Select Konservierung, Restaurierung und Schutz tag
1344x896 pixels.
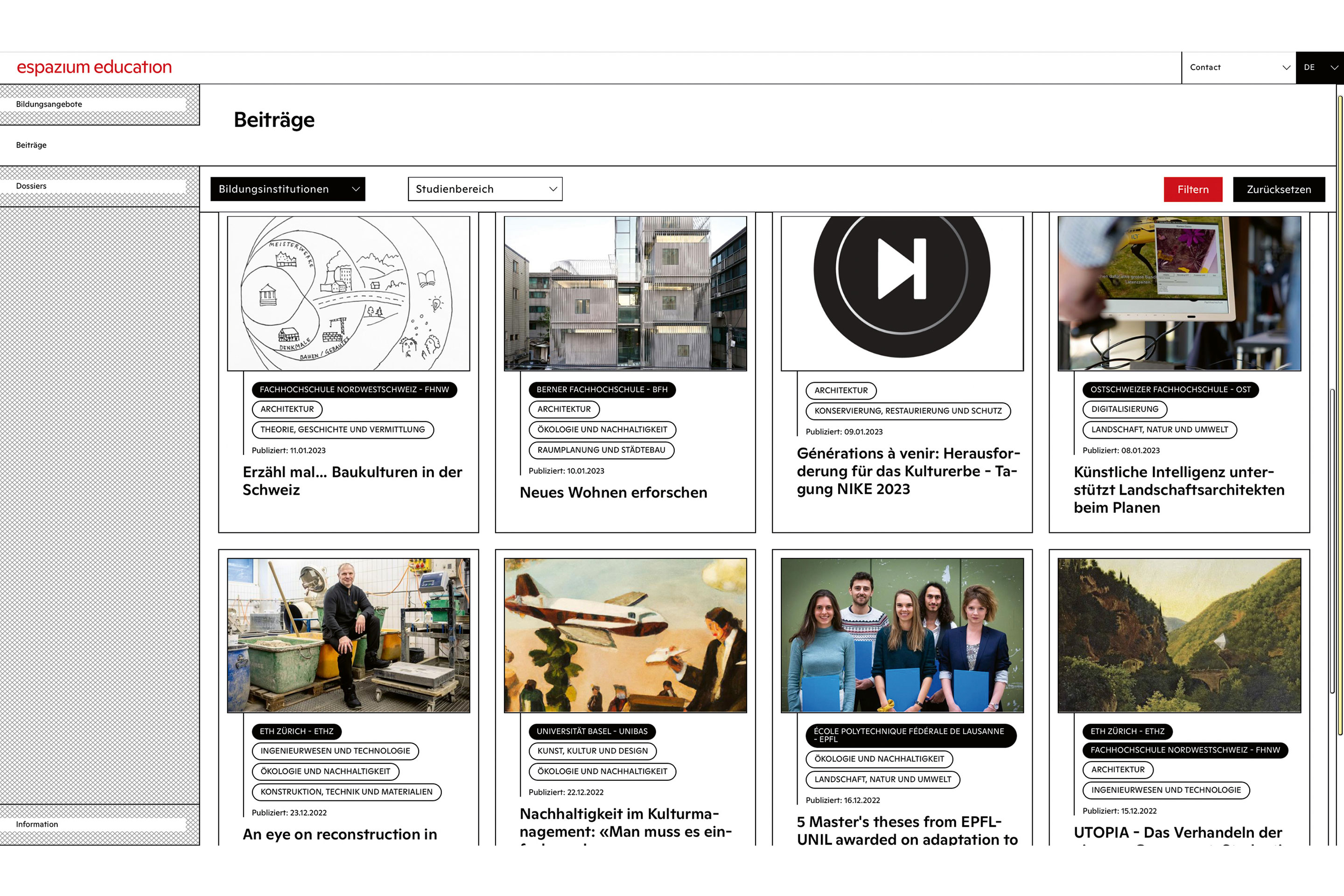pyautogui.click(x=908, y=411)
